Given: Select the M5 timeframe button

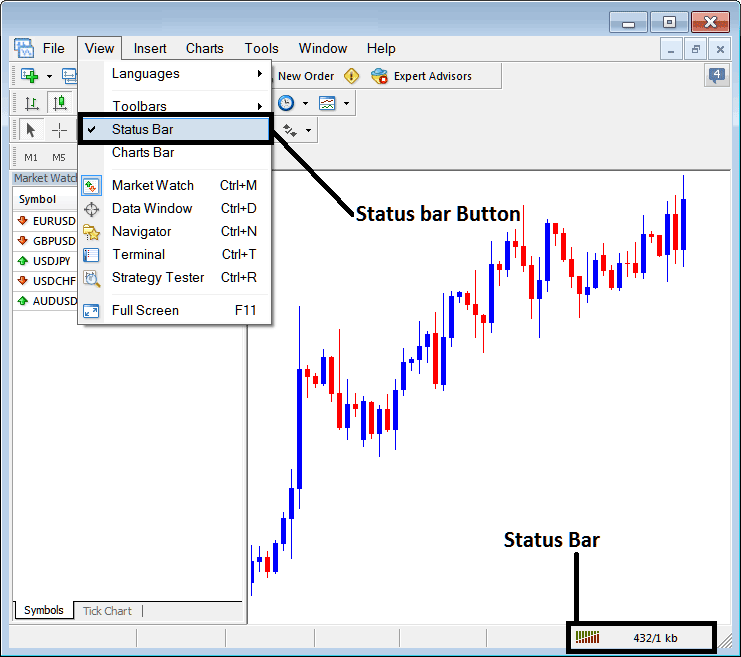Looking at the screenshot, I should click(59, 157).
